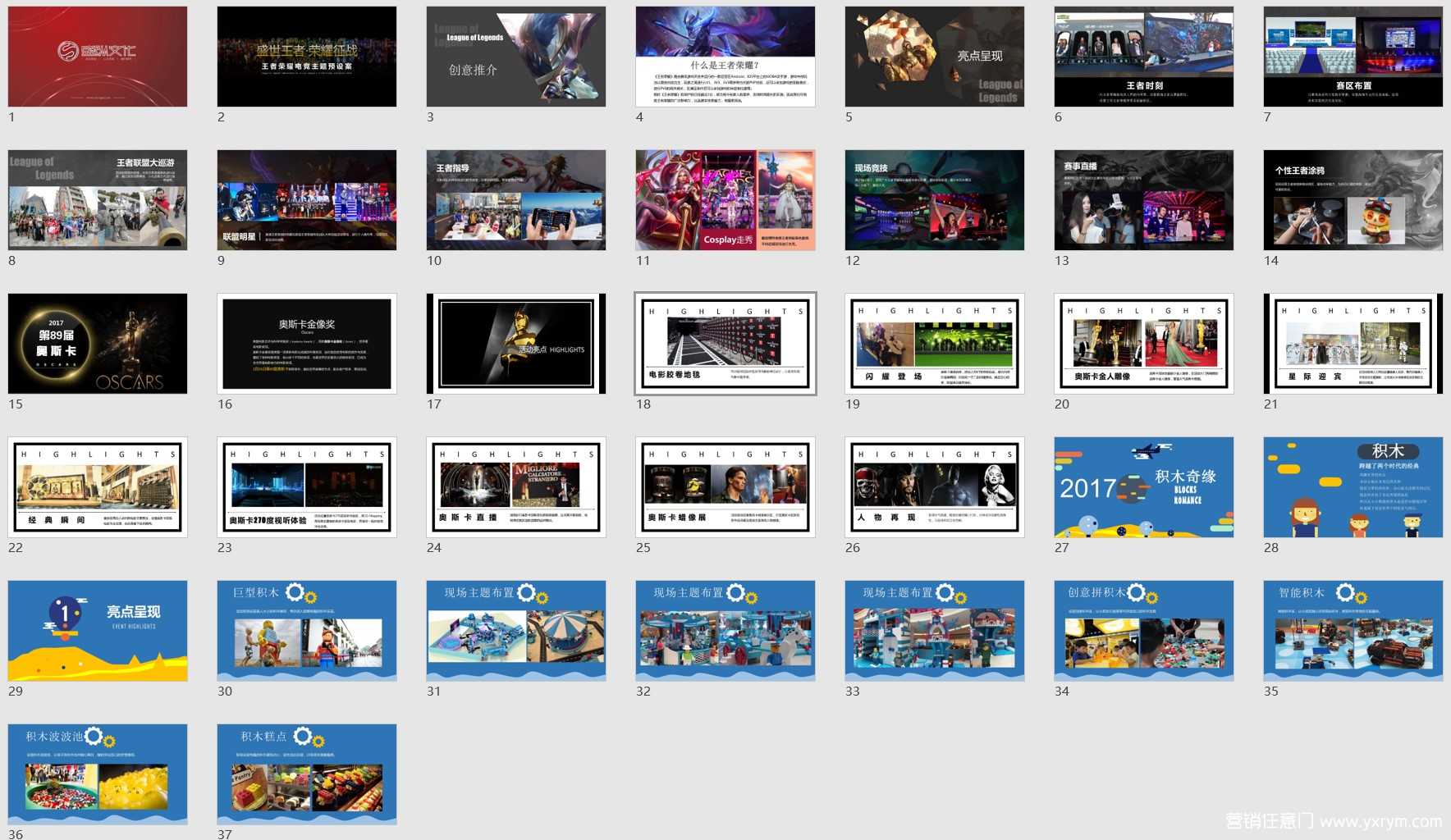Select slide 30 巨型积木
Image resolution: width=1451 pixels, height=840 pixels.
307,631
